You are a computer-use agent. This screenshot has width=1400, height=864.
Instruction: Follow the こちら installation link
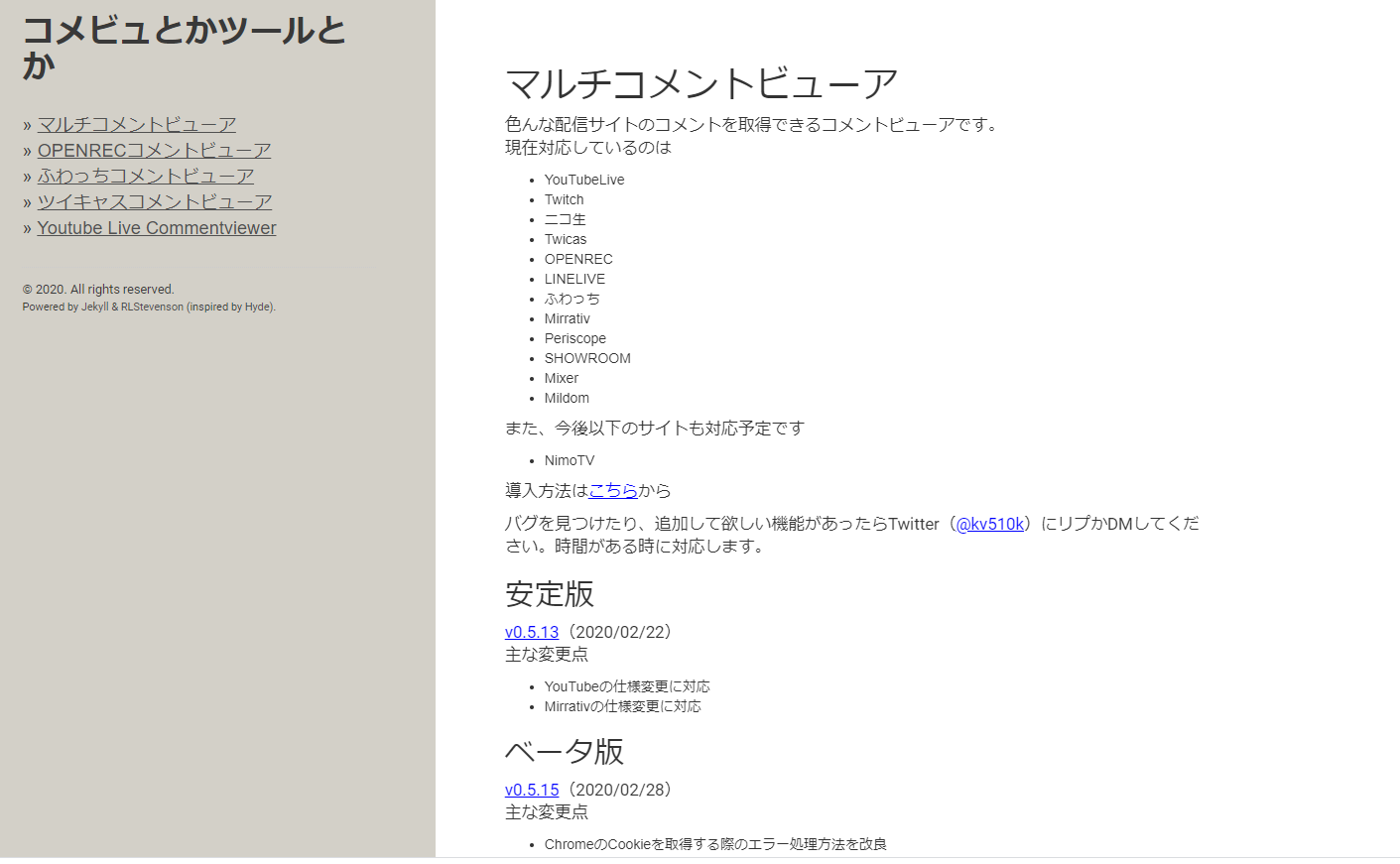613,490
